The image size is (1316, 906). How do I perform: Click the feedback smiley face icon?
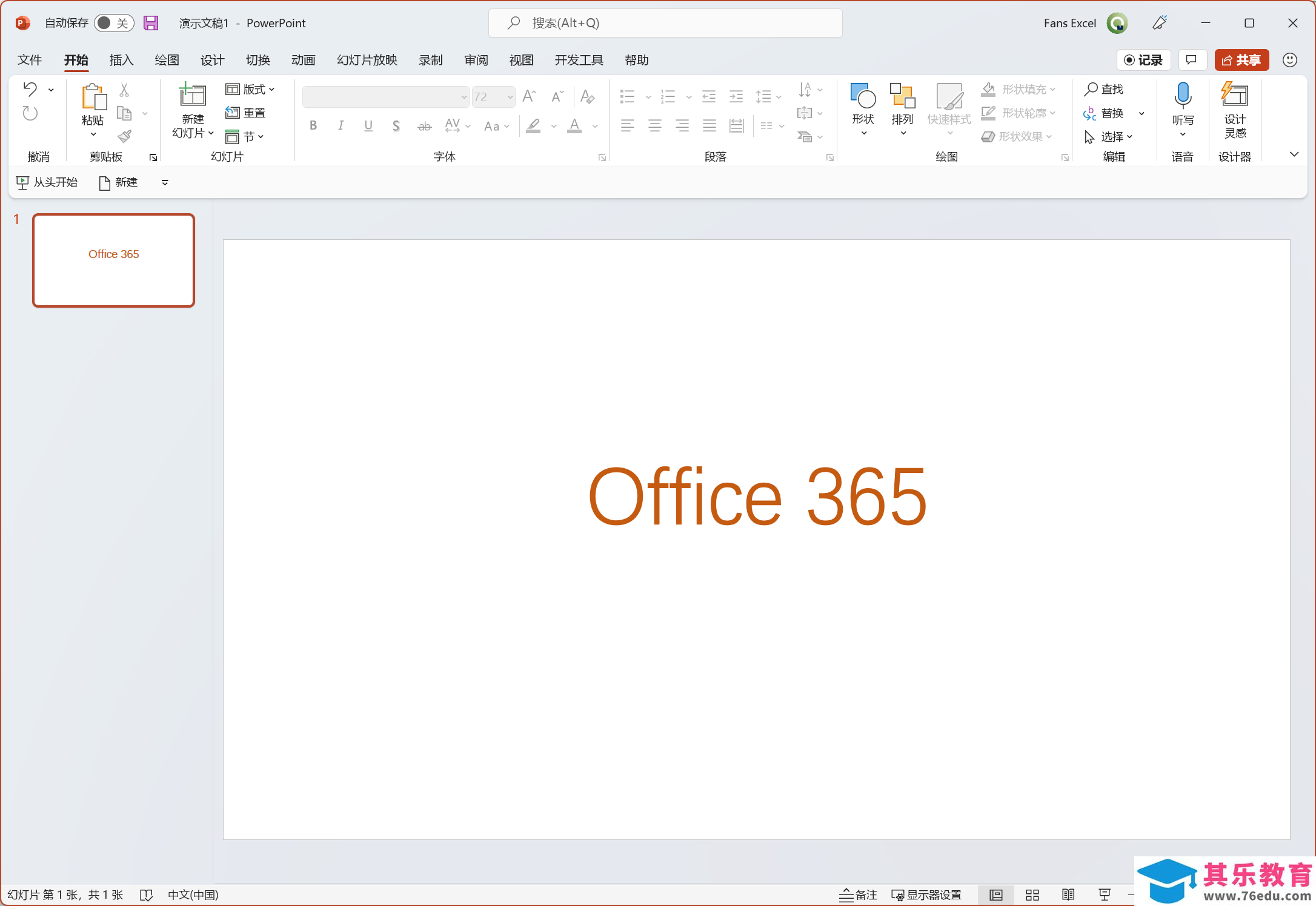click(1290, 60)
